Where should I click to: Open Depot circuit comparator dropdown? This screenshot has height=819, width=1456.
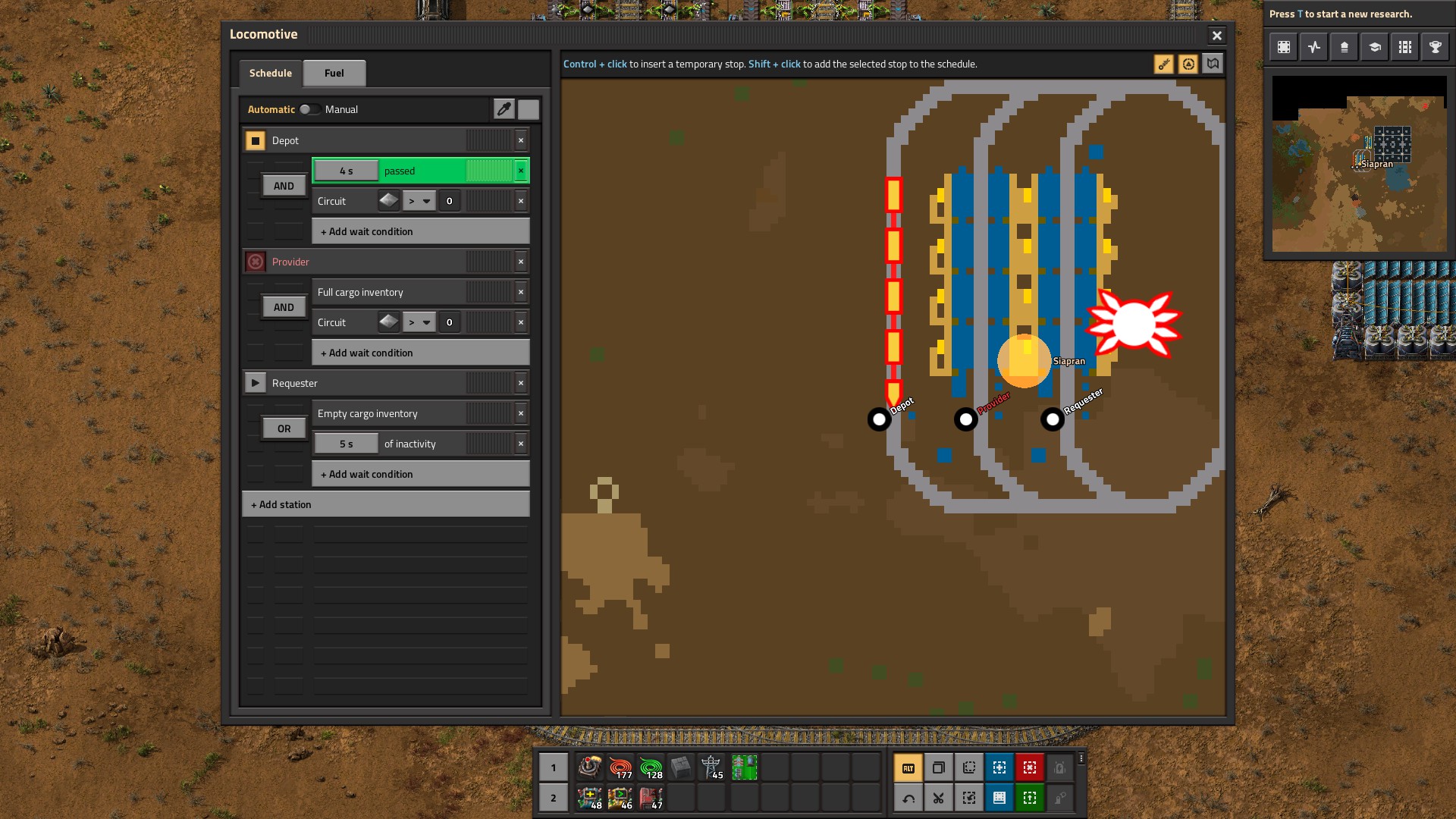pos(419,201)
